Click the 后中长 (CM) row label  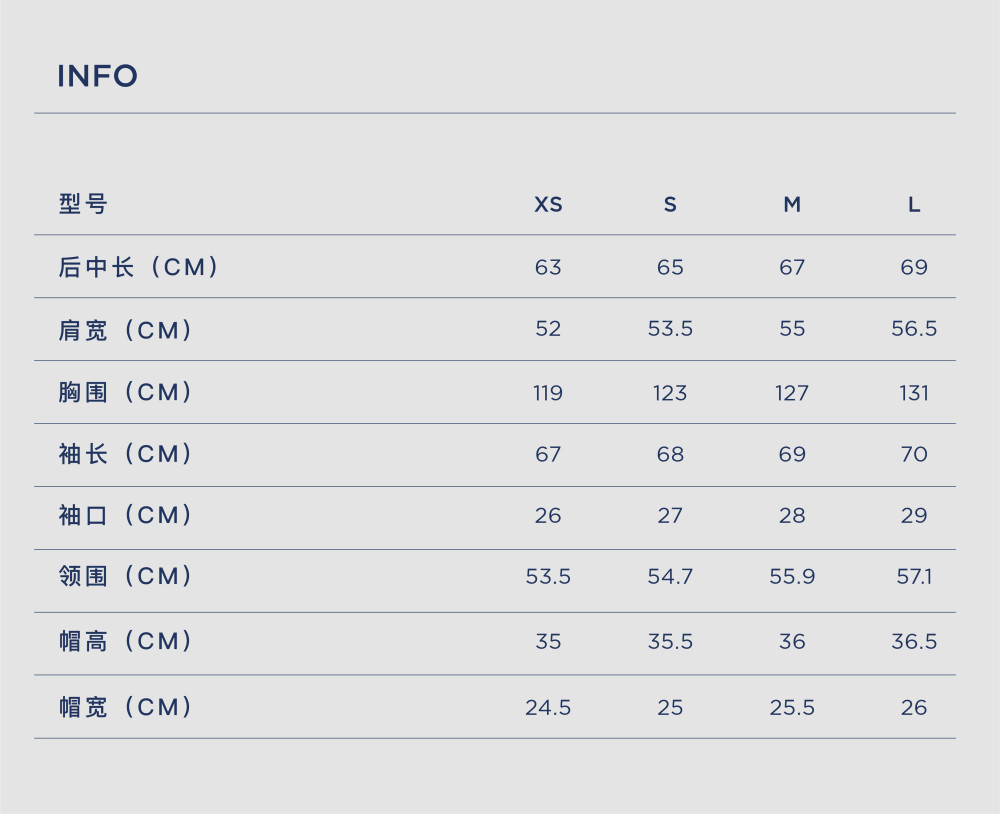138,267
